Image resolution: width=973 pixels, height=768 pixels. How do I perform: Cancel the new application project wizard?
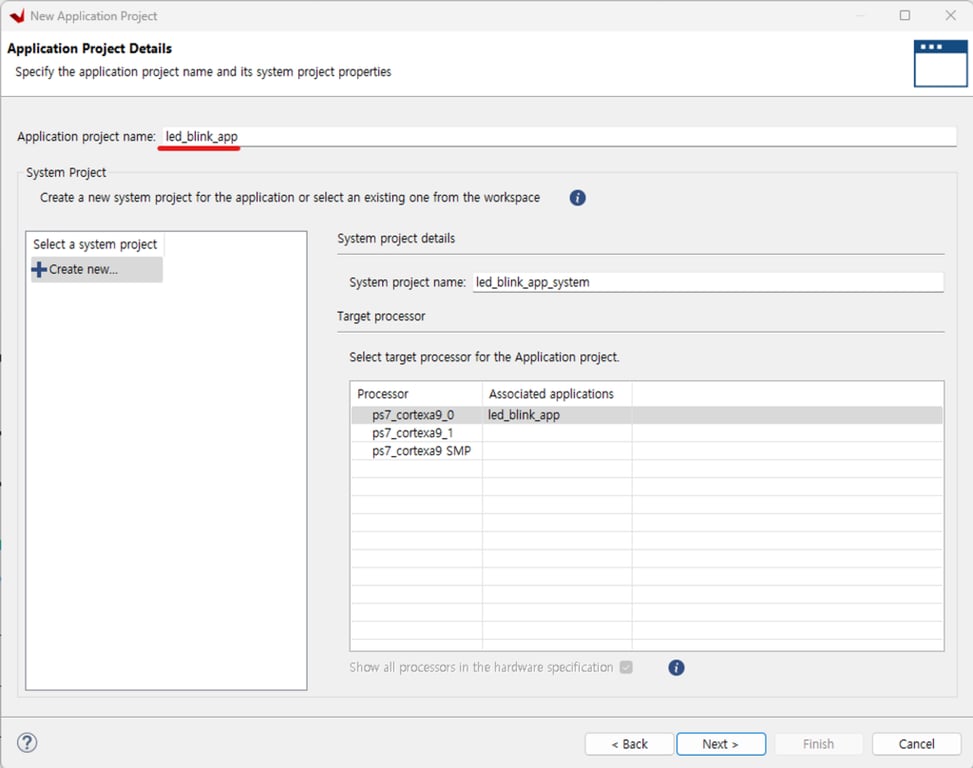[x=916, y=744]
